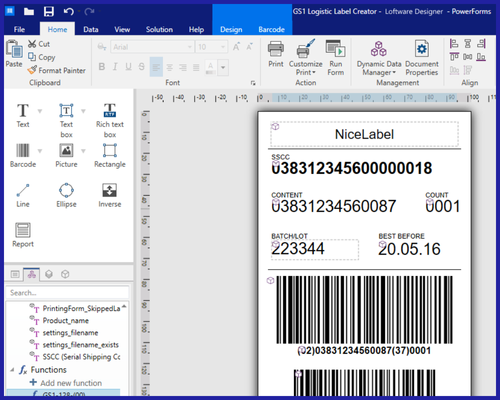
Task: Click Add new function
Action: (x=66, y=383)
